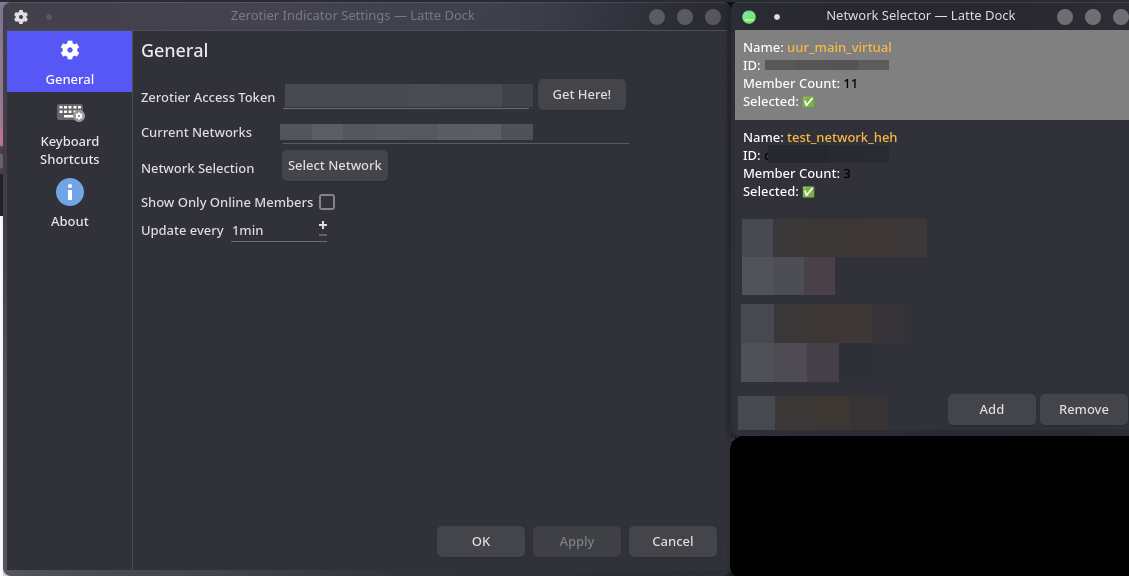Minimize the Network Selector window
The height and width of the screenshot is (576, 1129).
pos(1065,17)
